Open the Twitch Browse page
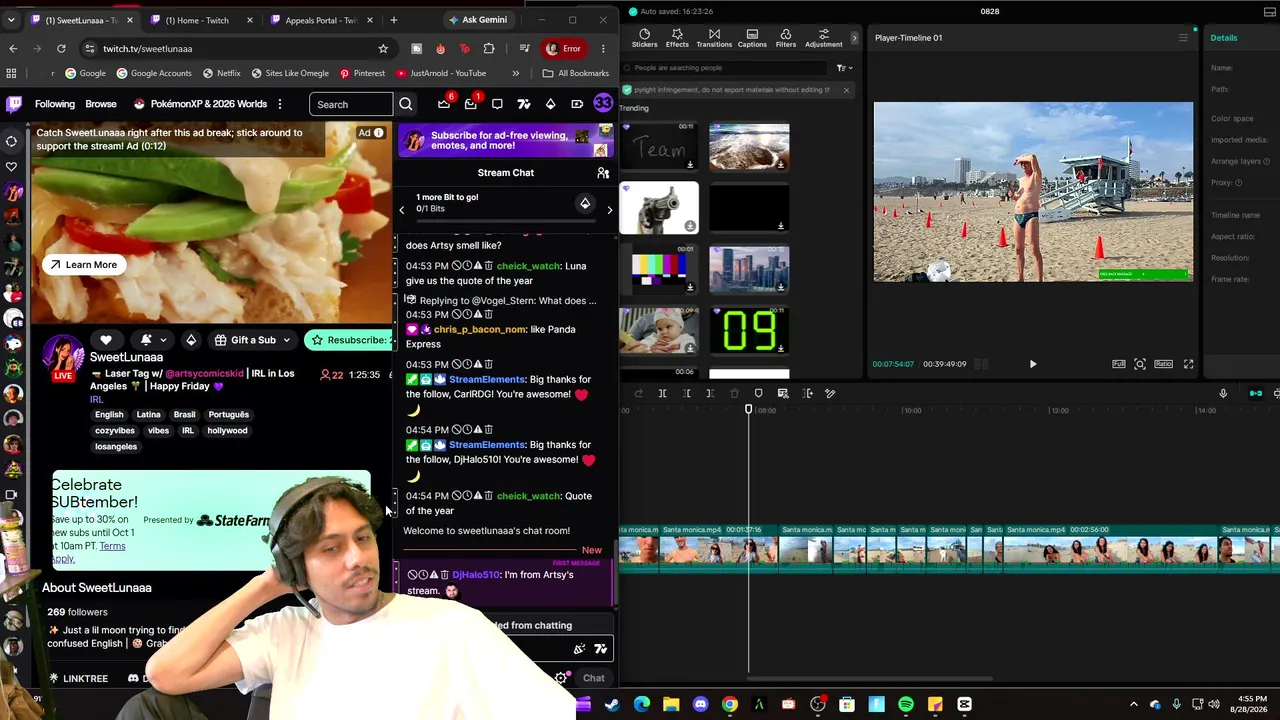The image size is (1280, 720). tap(101, 104)
